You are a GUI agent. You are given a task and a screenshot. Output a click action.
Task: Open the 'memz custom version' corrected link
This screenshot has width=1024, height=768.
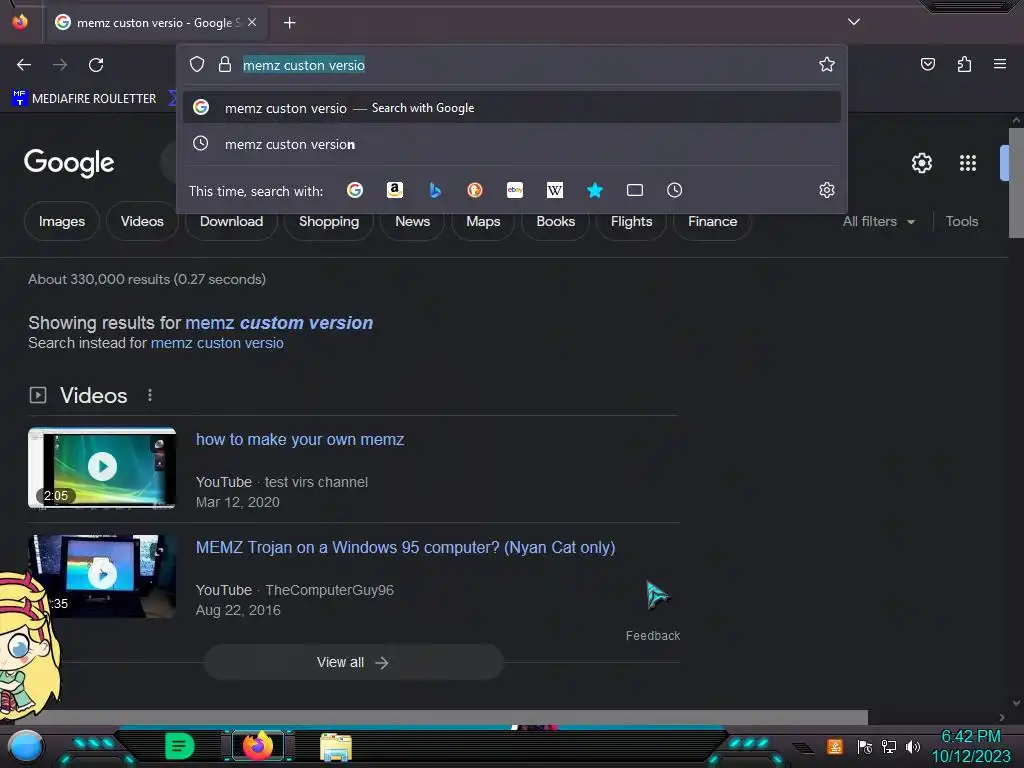click(x=279, y=323)
